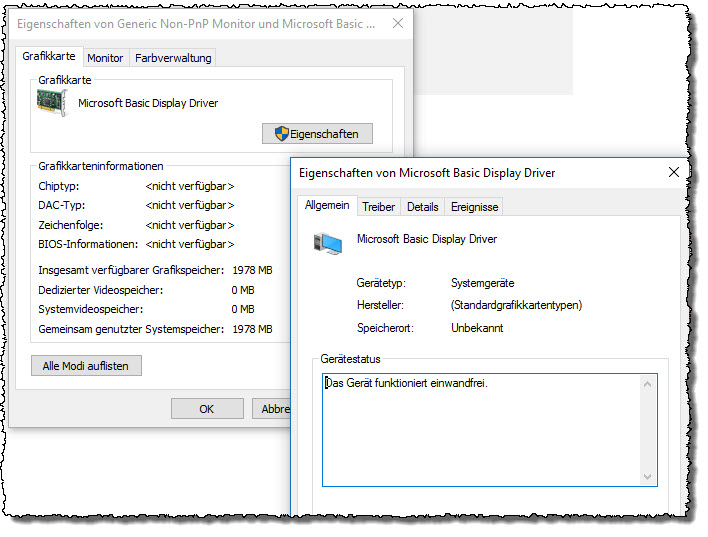Click inside the Gerätestatus text box

(x=490, y=430)
